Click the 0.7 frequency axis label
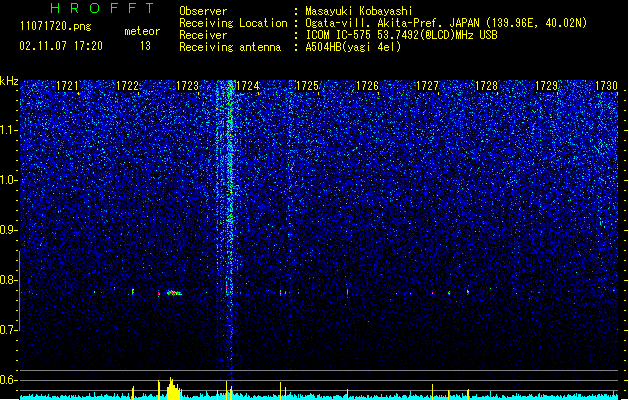Screen dimensions: 629x400 click(8, 330)
